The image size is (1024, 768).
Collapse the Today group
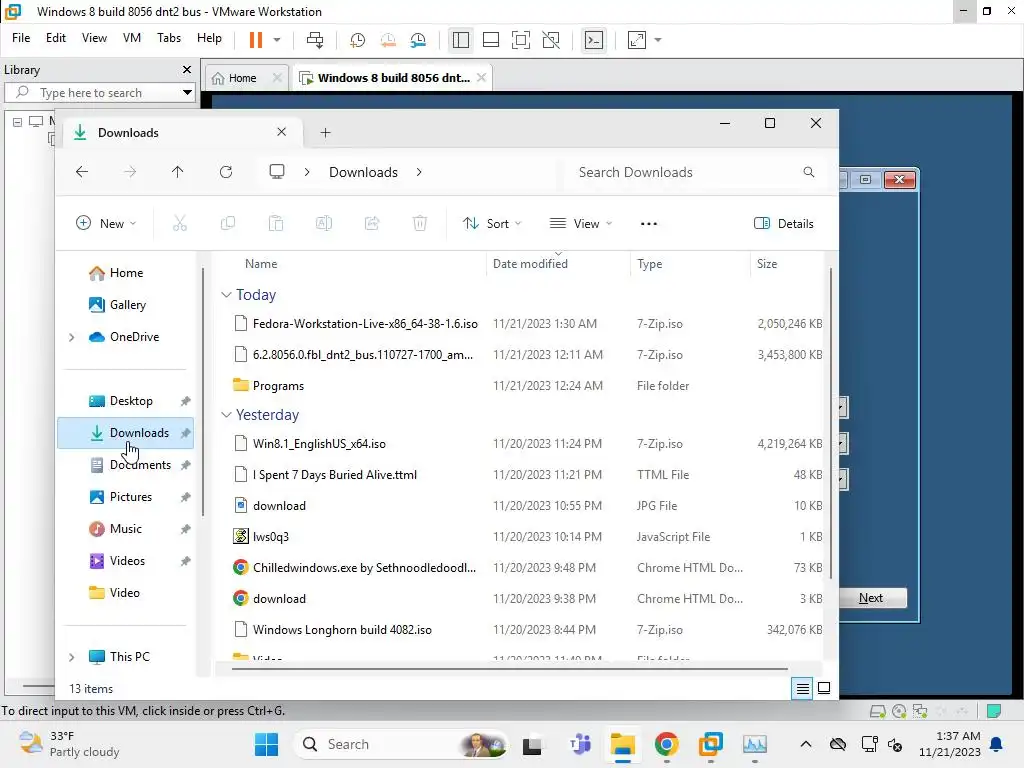(x=226, y=295)
